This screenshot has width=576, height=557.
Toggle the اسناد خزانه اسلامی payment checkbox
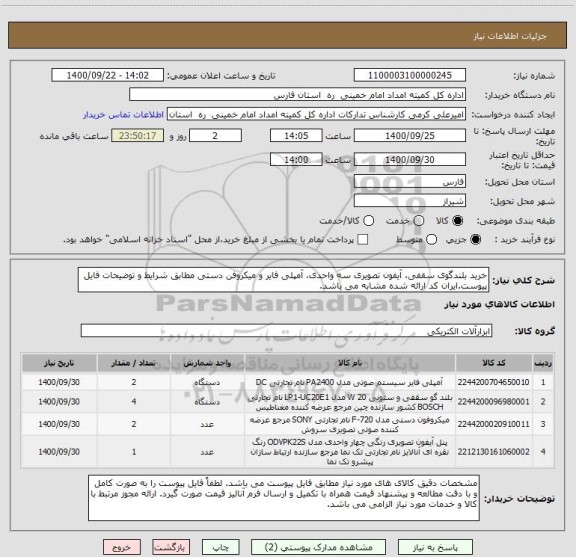click(363, 240)
